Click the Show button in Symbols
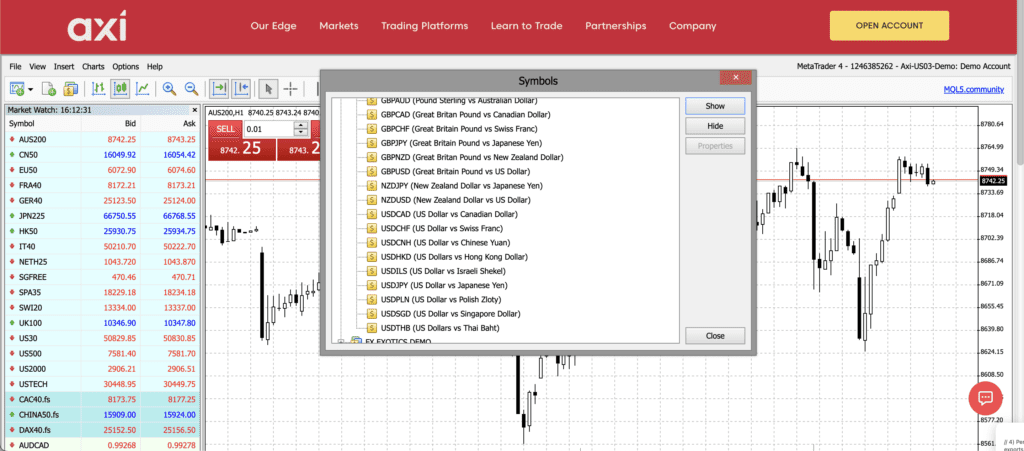The image size is (1024, 451). (x=715, y=106)
